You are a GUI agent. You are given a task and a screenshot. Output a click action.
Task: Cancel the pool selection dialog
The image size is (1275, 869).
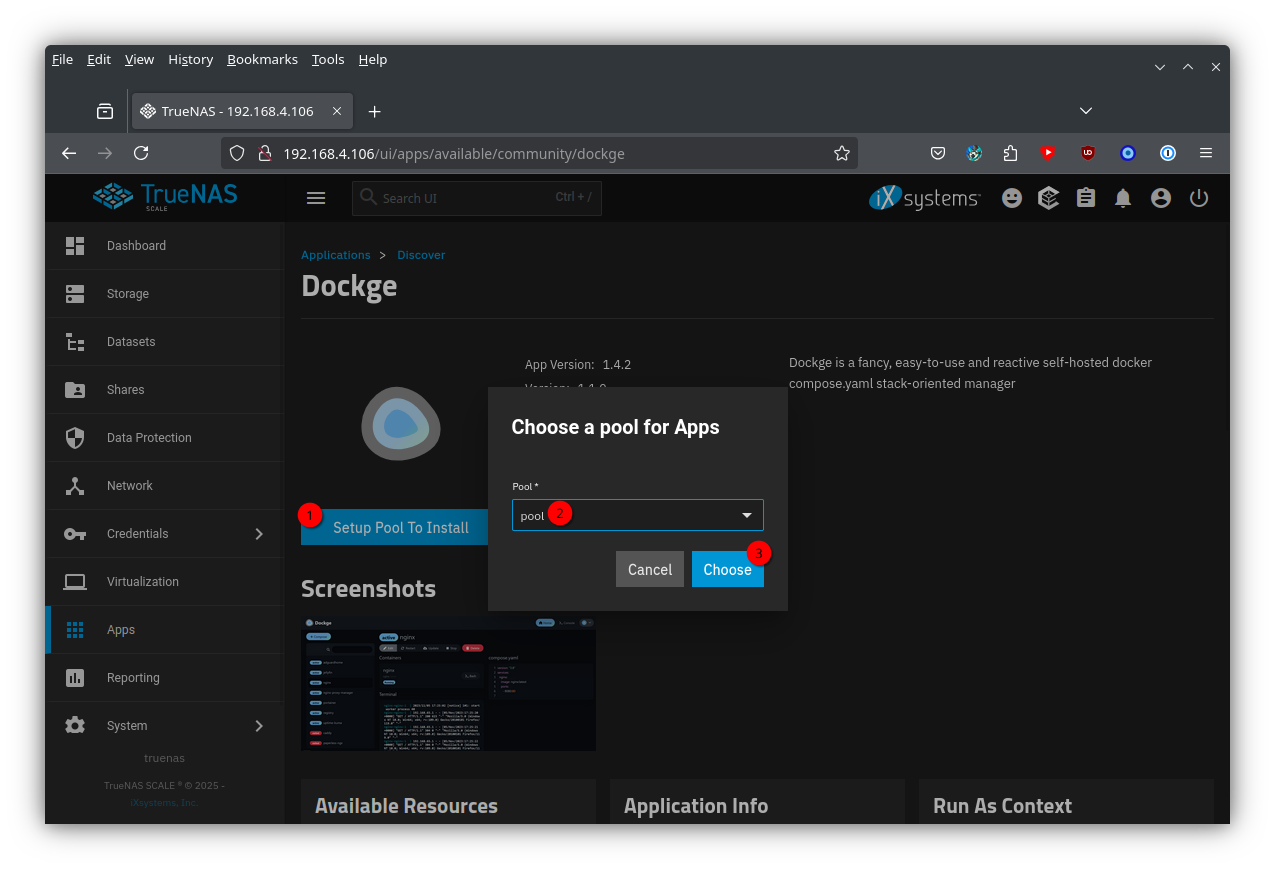tap(650, 569)
